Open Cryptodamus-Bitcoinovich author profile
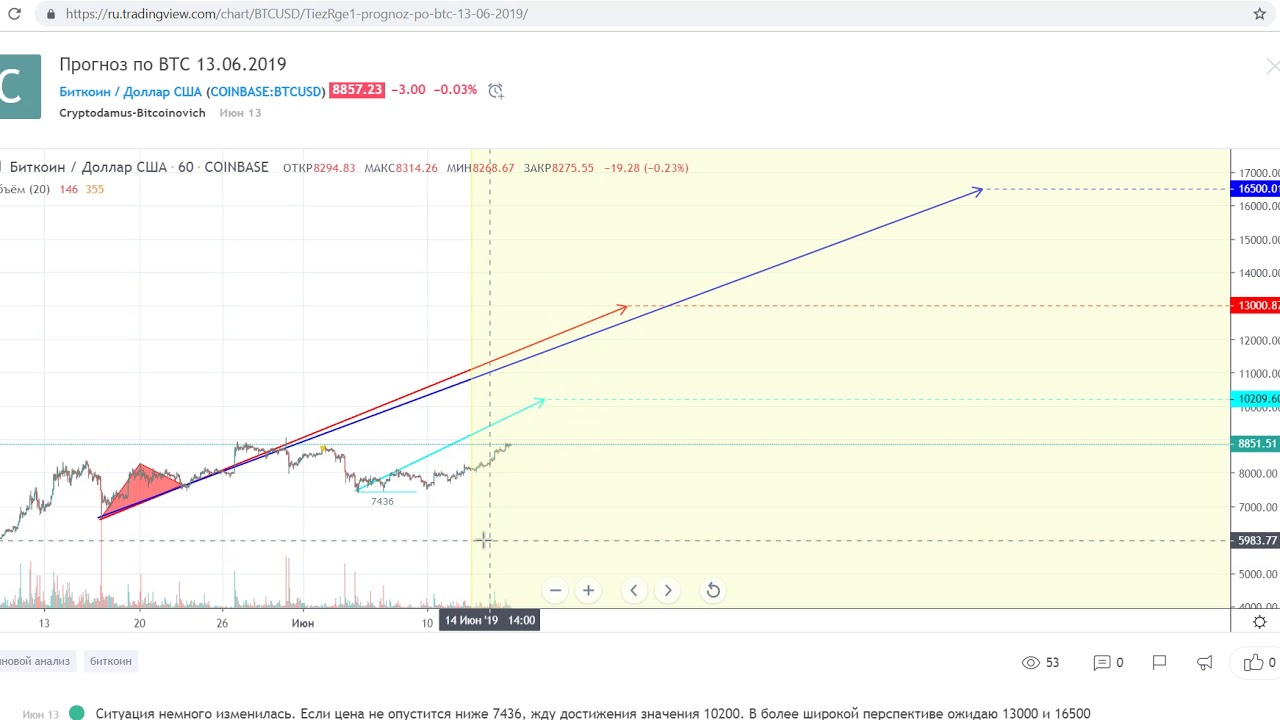 pos(132,113)
